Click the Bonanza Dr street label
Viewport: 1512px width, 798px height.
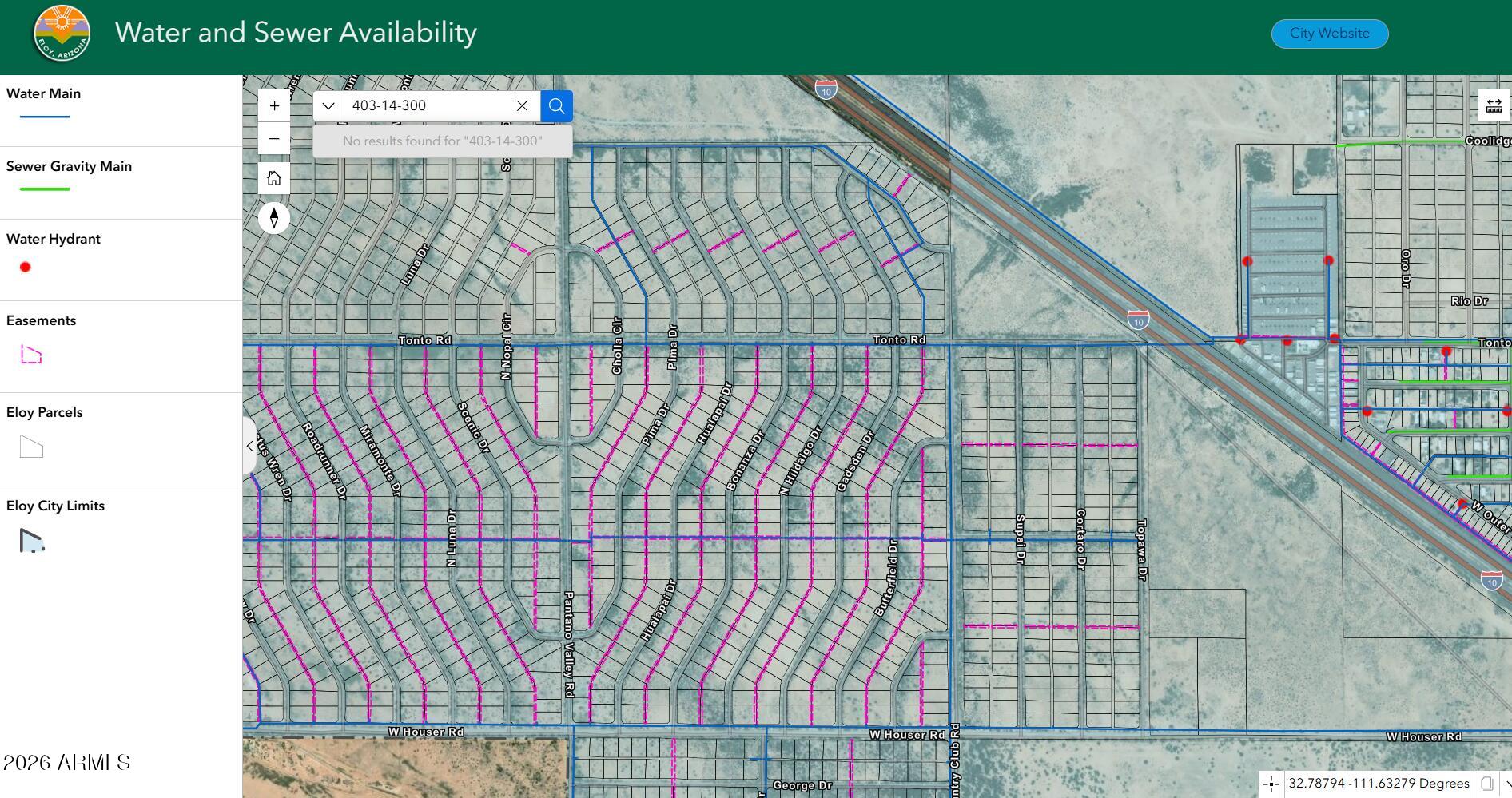[x=745, y=461]
